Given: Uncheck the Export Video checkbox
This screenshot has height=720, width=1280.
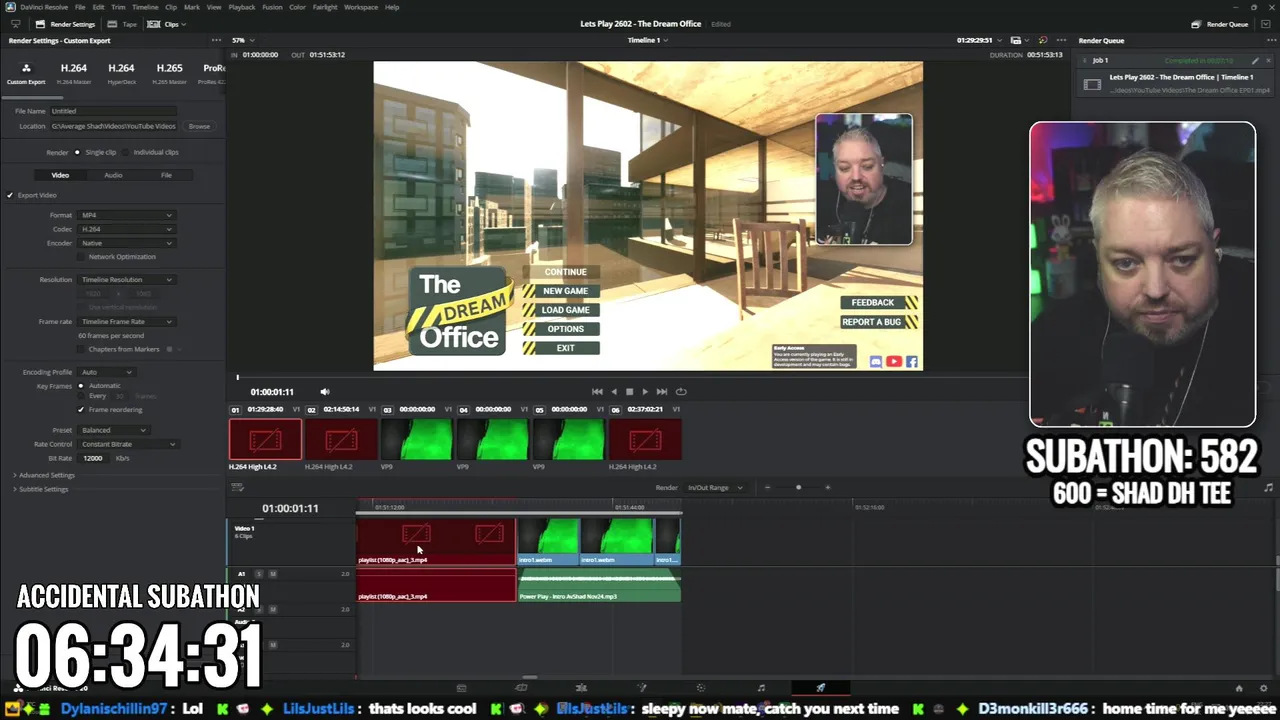Looking at the screenshot, I should [x=10, y=195].
